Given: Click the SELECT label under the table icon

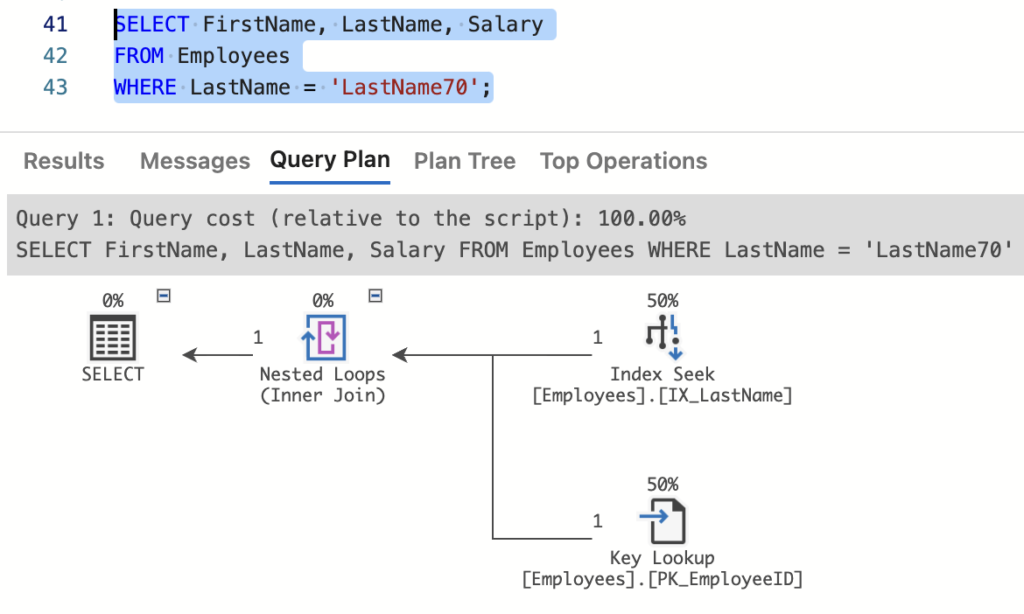Looking at the screenshot, I should pos(112,374).
